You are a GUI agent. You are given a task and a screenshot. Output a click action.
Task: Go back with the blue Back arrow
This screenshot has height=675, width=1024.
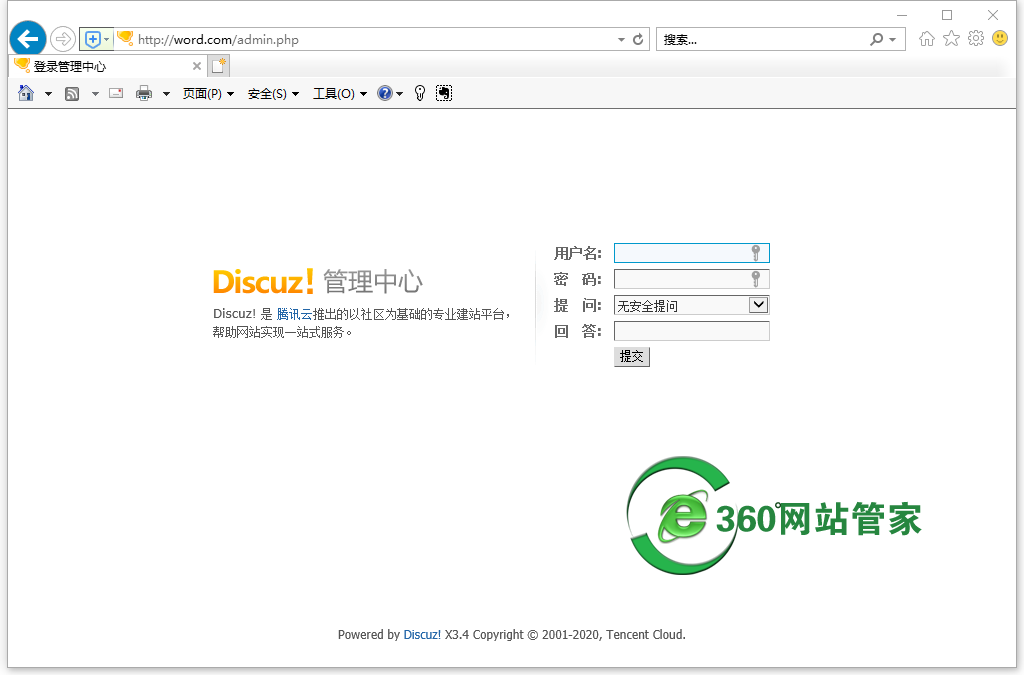tap(27, 39)
